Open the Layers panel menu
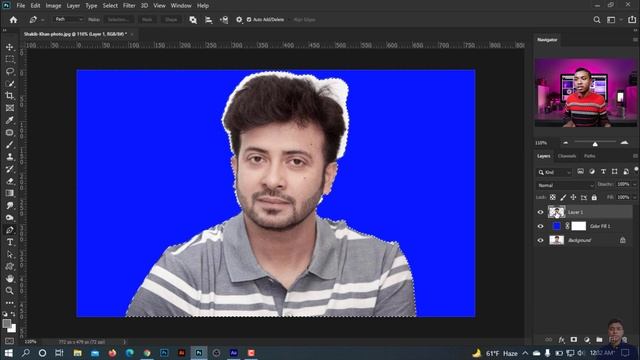640x360 pixels. [635, 156]
